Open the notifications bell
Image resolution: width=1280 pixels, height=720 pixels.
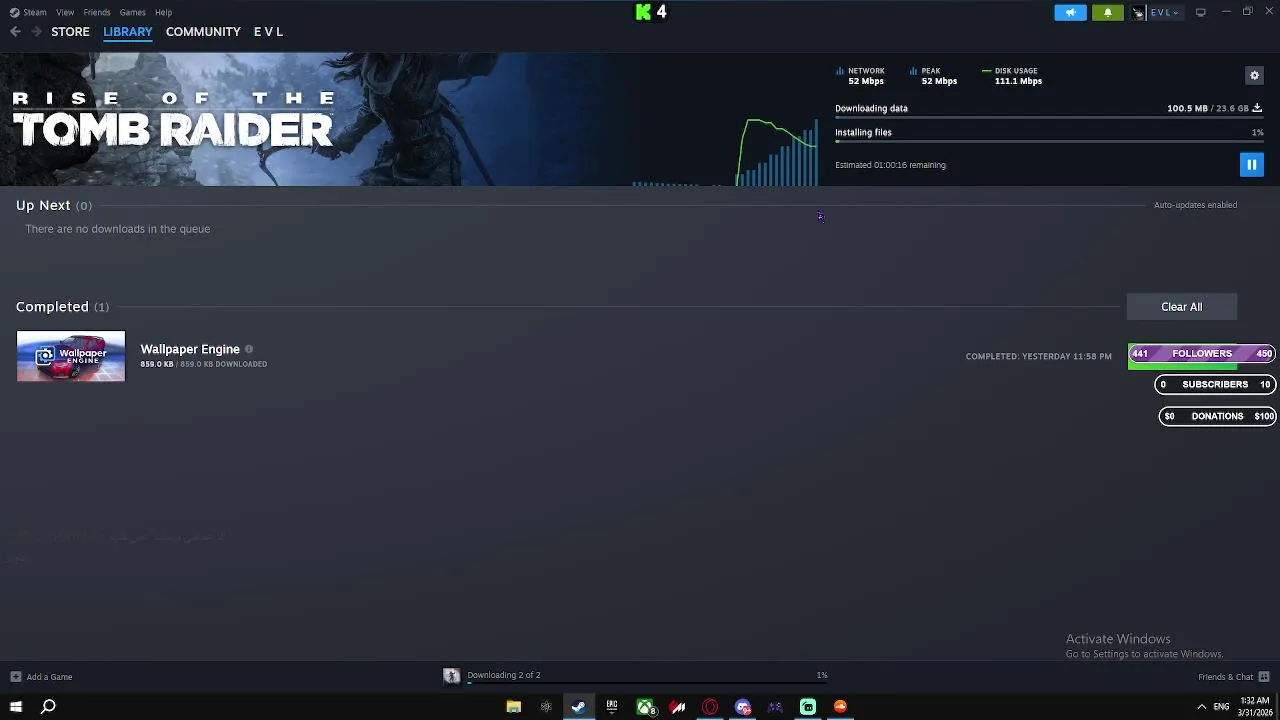pos(1107,12)
